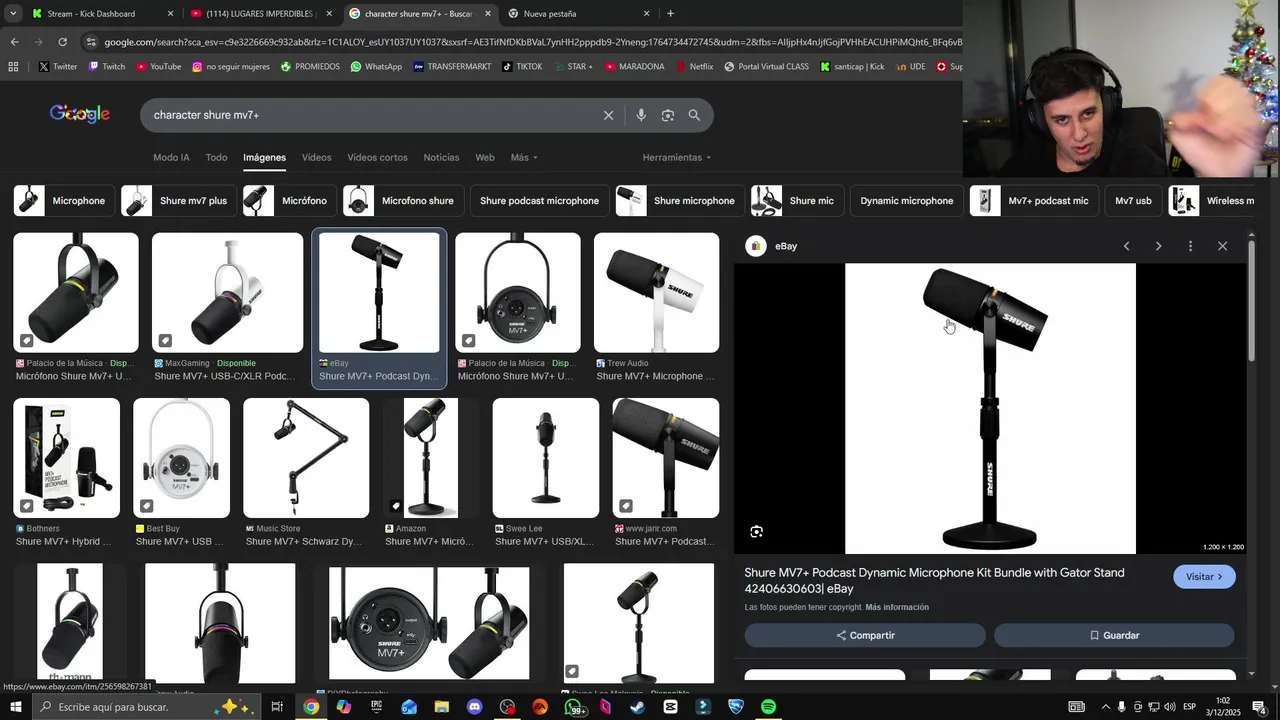Open Epic Games launcher from taskbar
The width and height of the screenshot is (1280, 720).
coord(376,707)
